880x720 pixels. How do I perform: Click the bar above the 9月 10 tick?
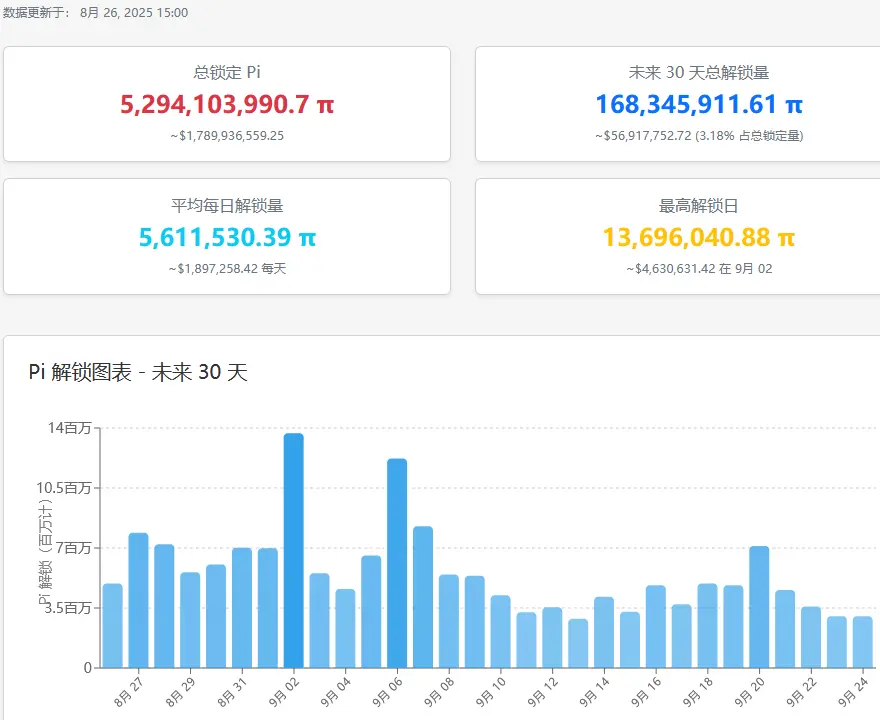(501, 632)
